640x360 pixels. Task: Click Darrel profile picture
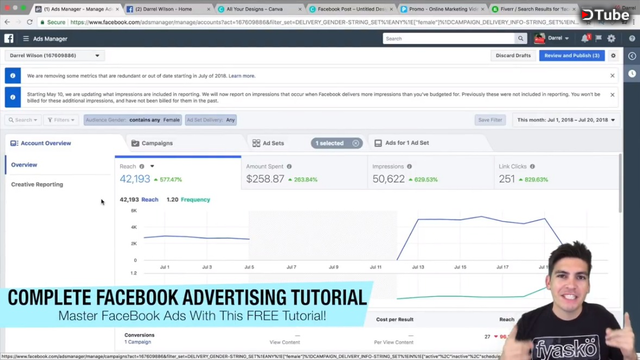(x=539, y=38)
